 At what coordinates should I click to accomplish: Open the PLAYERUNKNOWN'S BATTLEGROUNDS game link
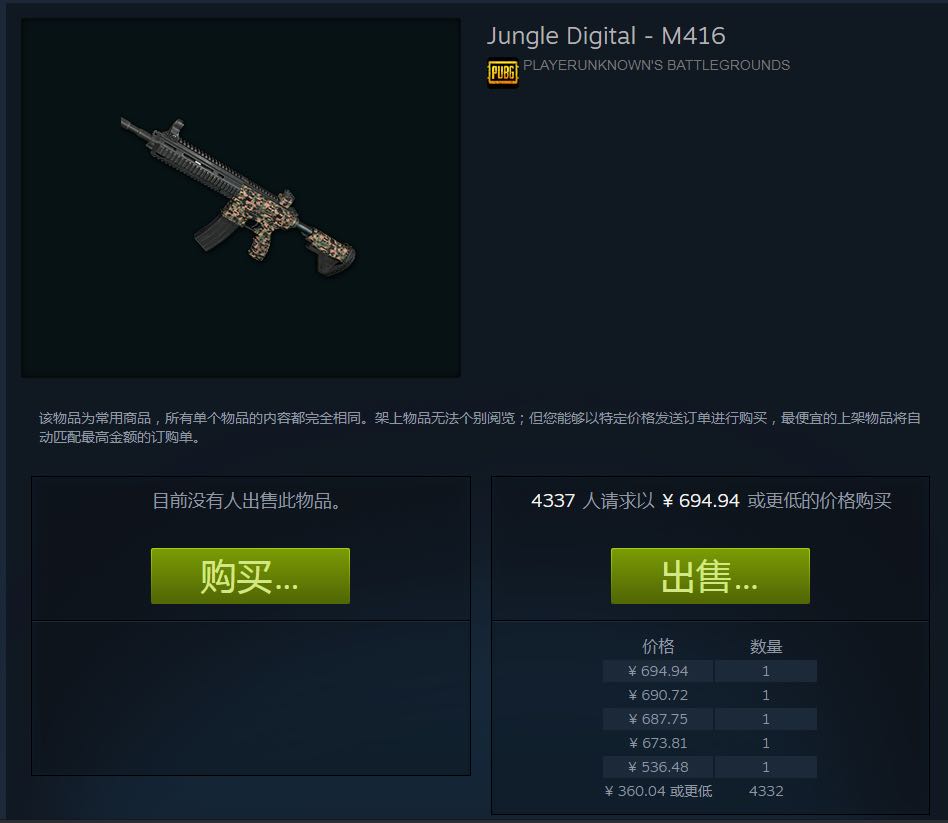(656, 65)
